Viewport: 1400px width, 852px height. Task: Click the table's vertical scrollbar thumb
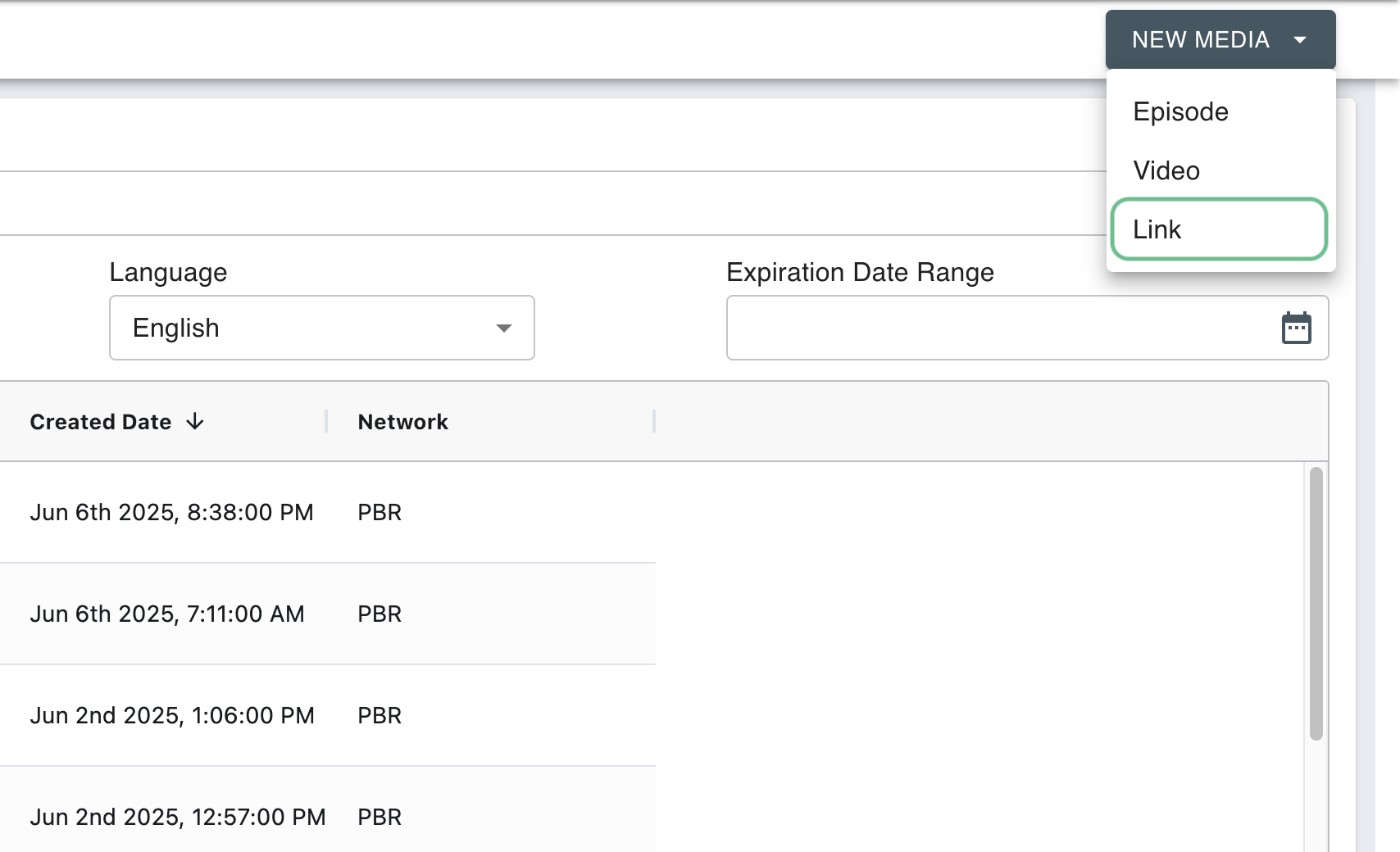pos(1316,603)
